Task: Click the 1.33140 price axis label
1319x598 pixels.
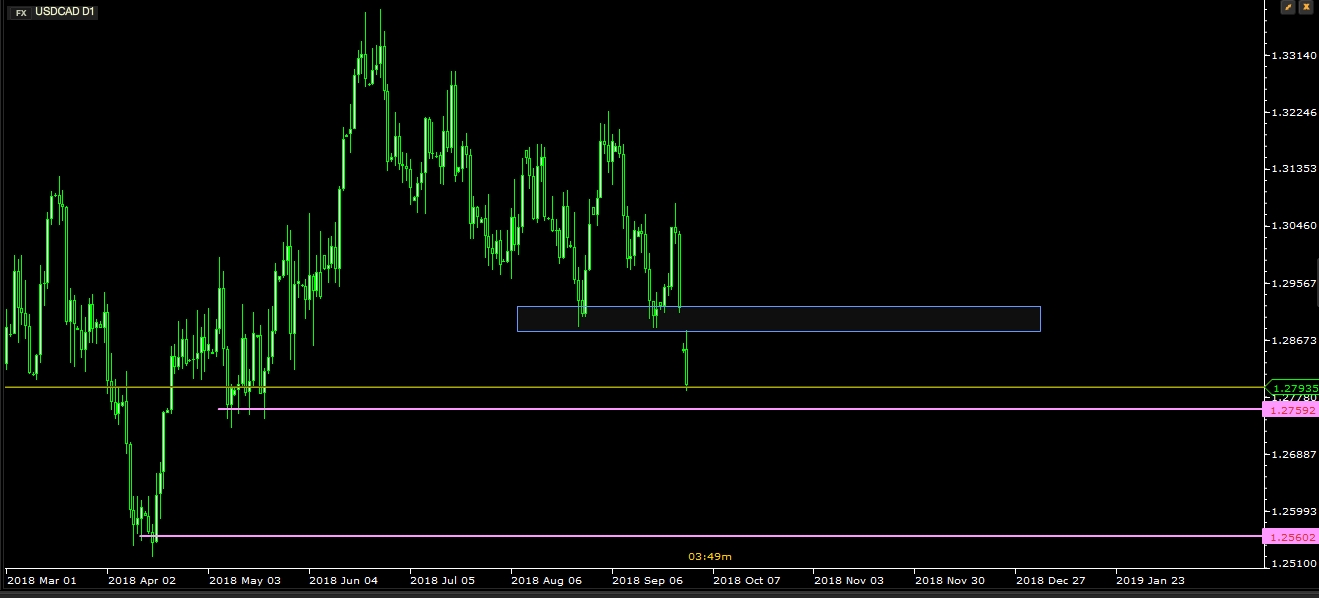Action: (1292, 55)
